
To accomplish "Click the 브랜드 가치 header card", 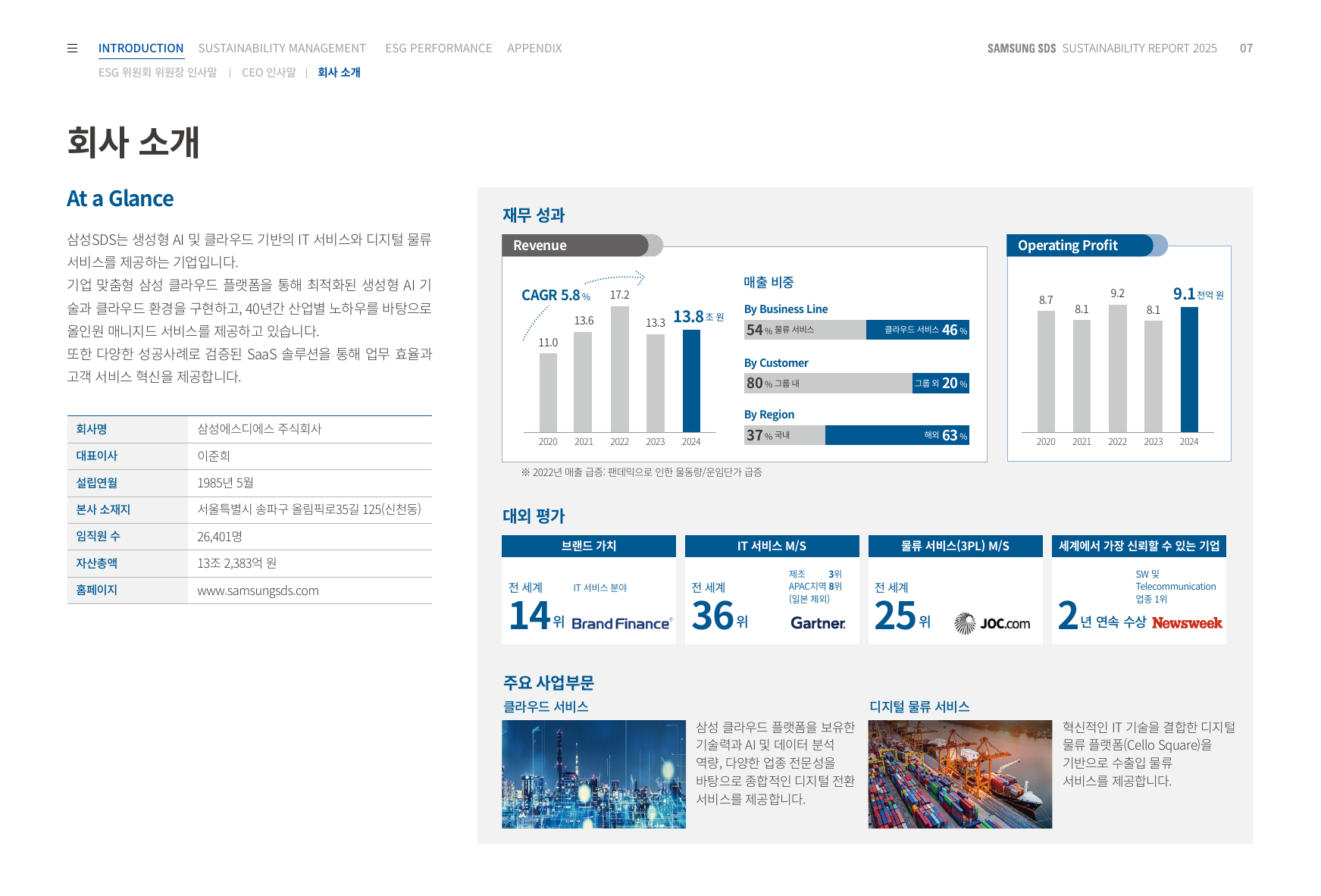I will click(x=589, y=546).
